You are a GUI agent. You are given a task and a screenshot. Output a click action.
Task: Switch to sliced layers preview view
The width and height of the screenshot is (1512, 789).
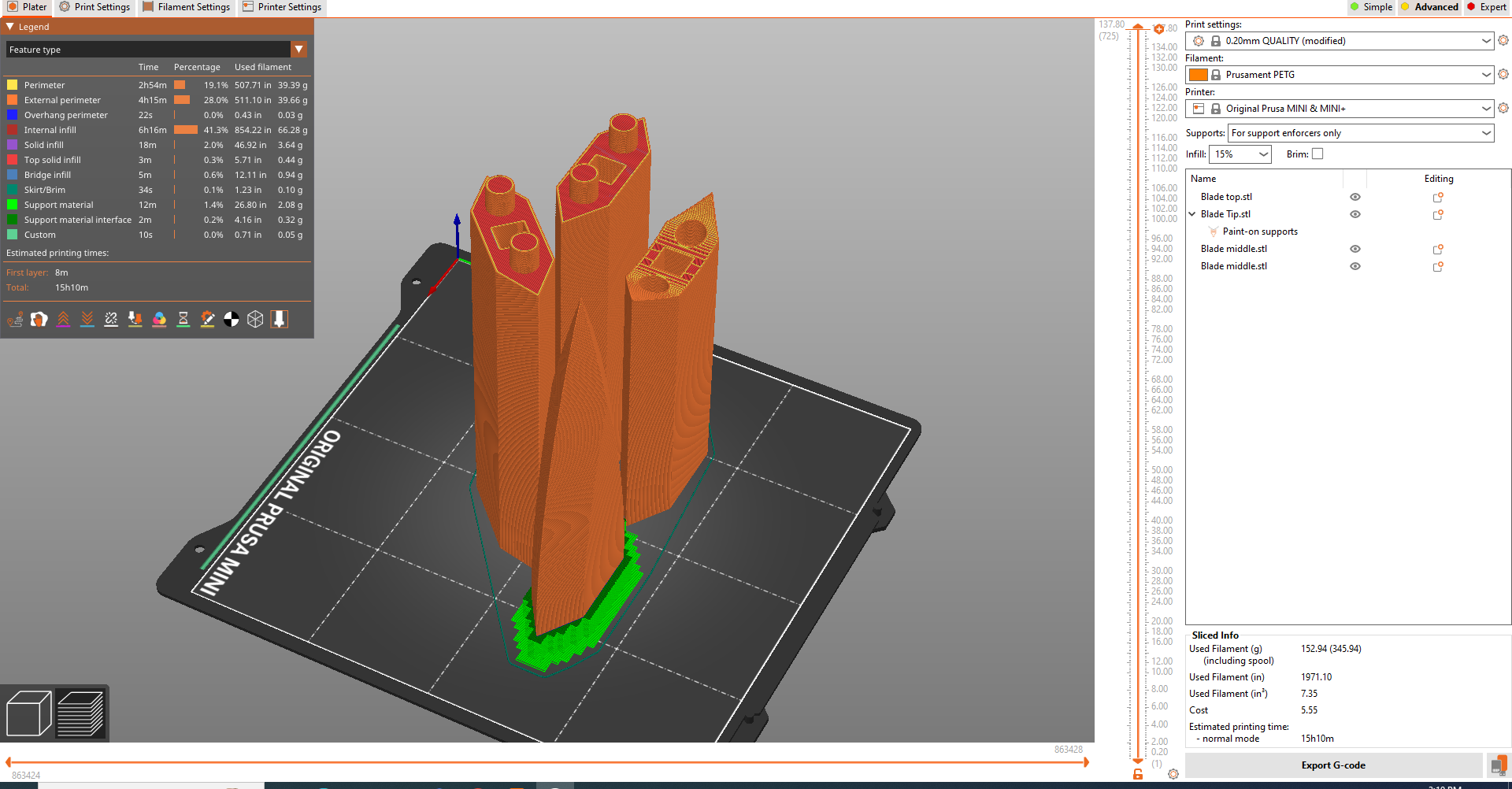[80, 713]
